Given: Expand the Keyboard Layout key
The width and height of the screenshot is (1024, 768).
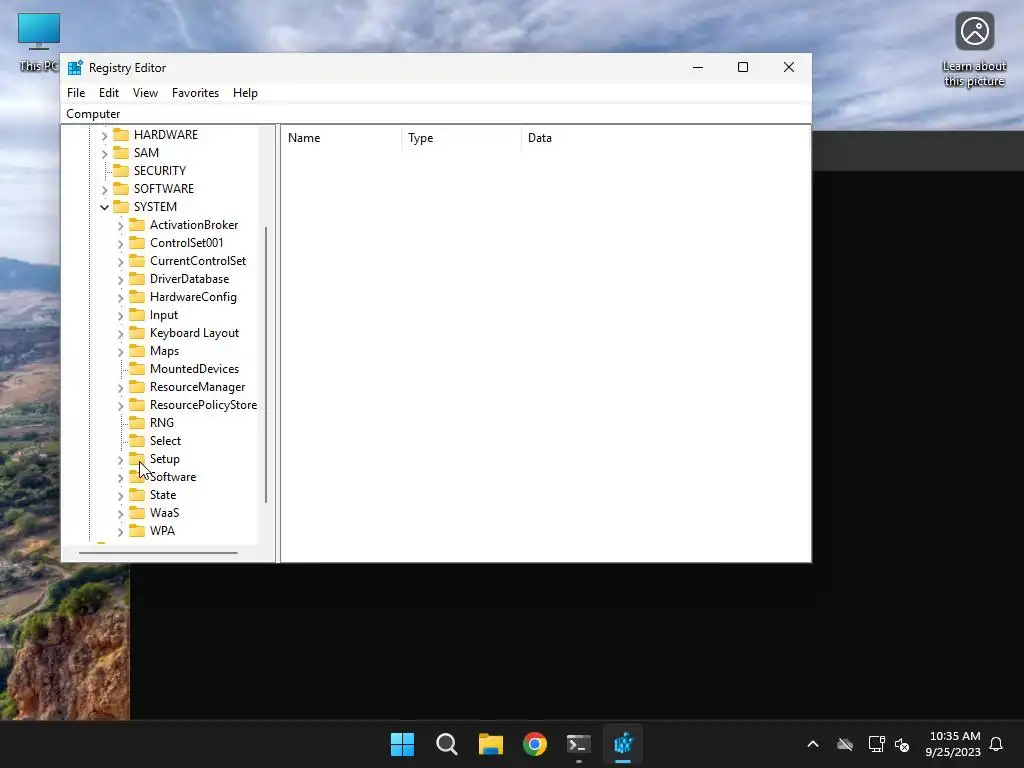Looking at the screenshot, I should 120,334.
